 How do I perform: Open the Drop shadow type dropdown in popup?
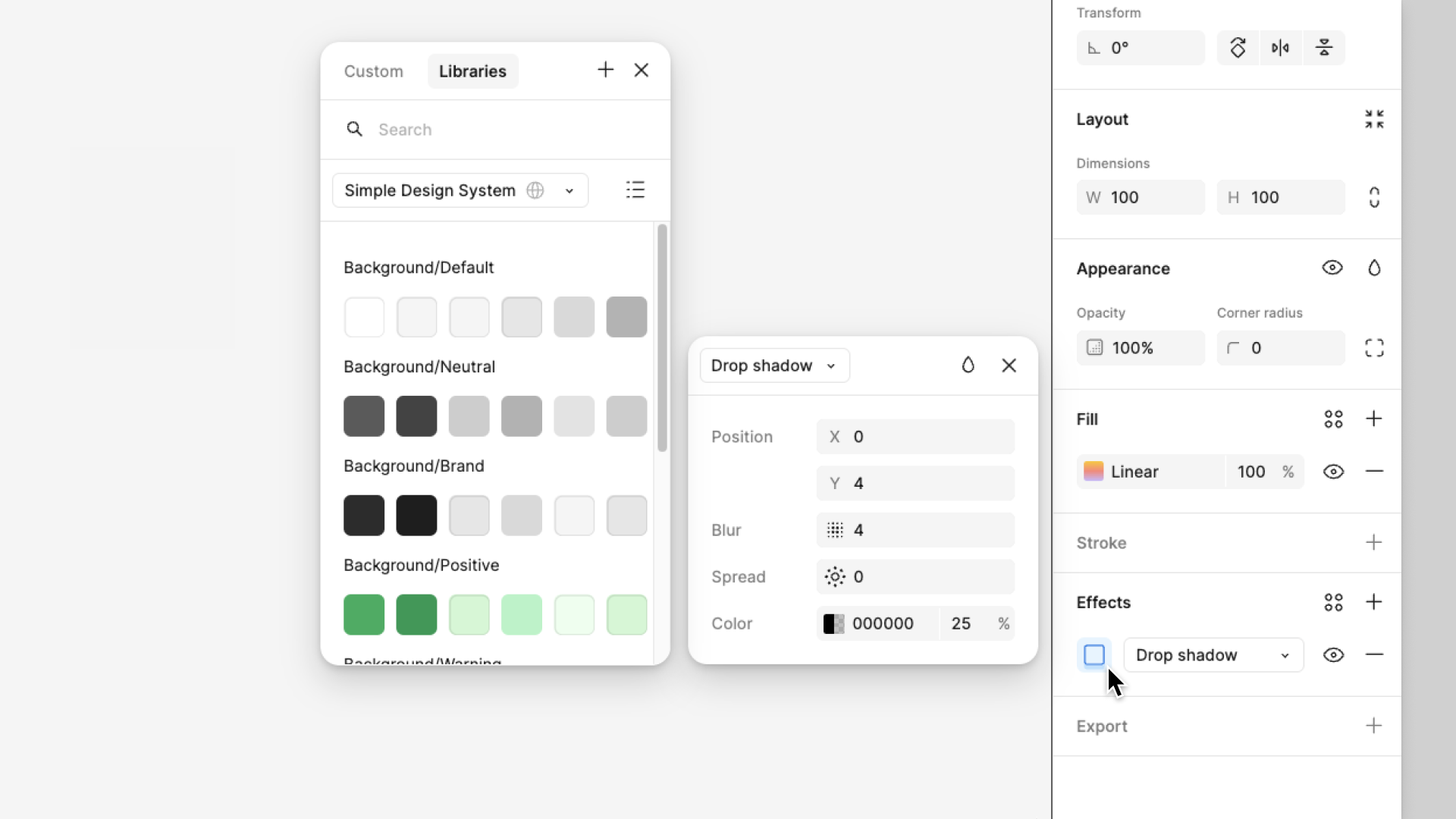(774, 366)
